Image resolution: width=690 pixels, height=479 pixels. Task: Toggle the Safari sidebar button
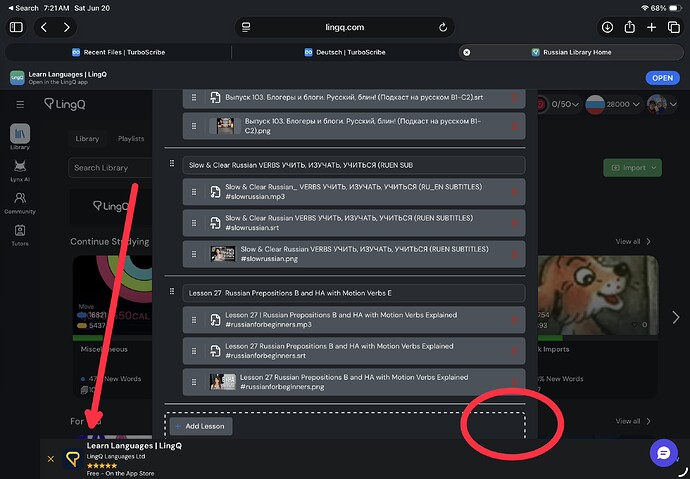click(16, 27)
